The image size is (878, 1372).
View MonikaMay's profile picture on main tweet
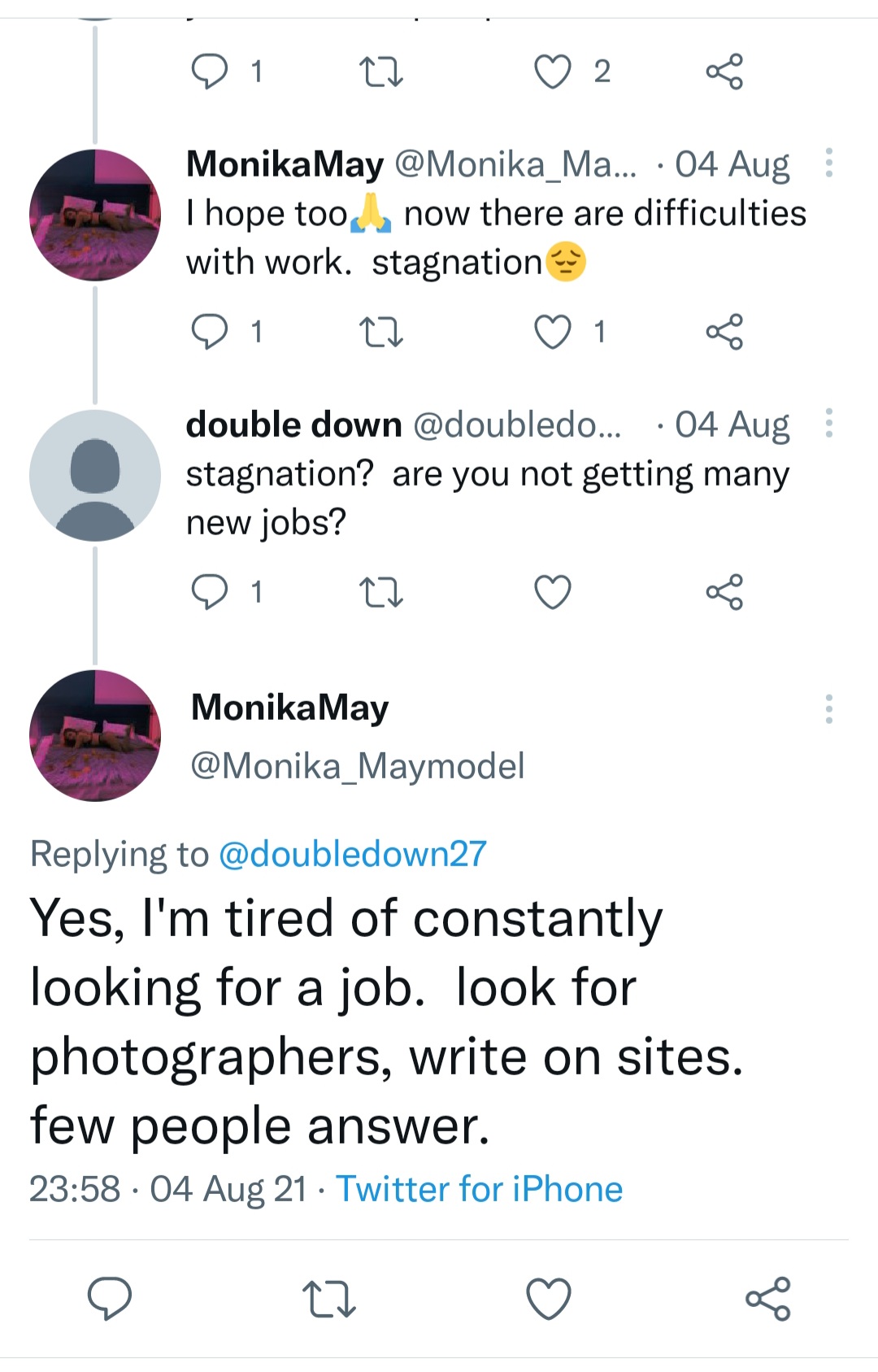[95, 736]
